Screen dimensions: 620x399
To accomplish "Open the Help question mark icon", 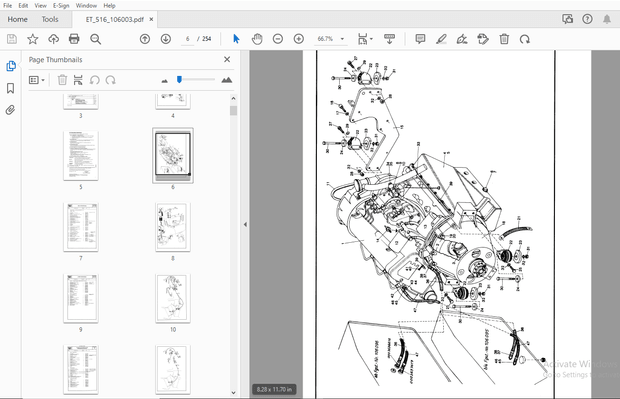I will click(x=587, y=19).
